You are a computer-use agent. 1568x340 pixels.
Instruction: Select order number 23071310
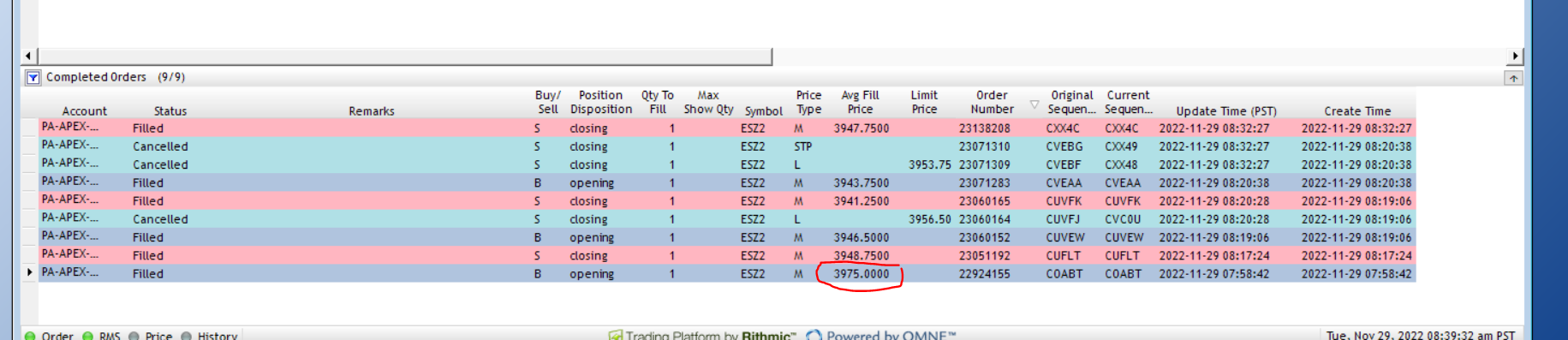(x=985, y=146)
